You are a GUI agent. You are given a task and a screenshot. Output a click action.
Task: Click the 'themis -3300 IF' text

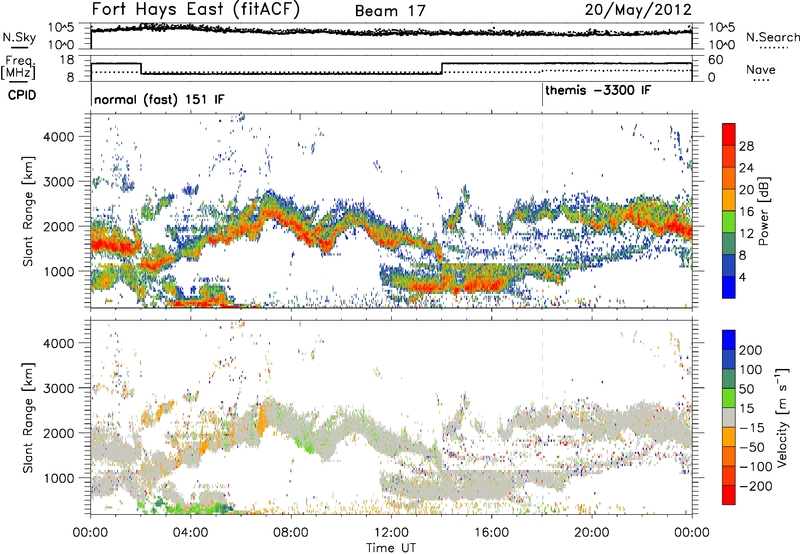[x=598, y=90]
